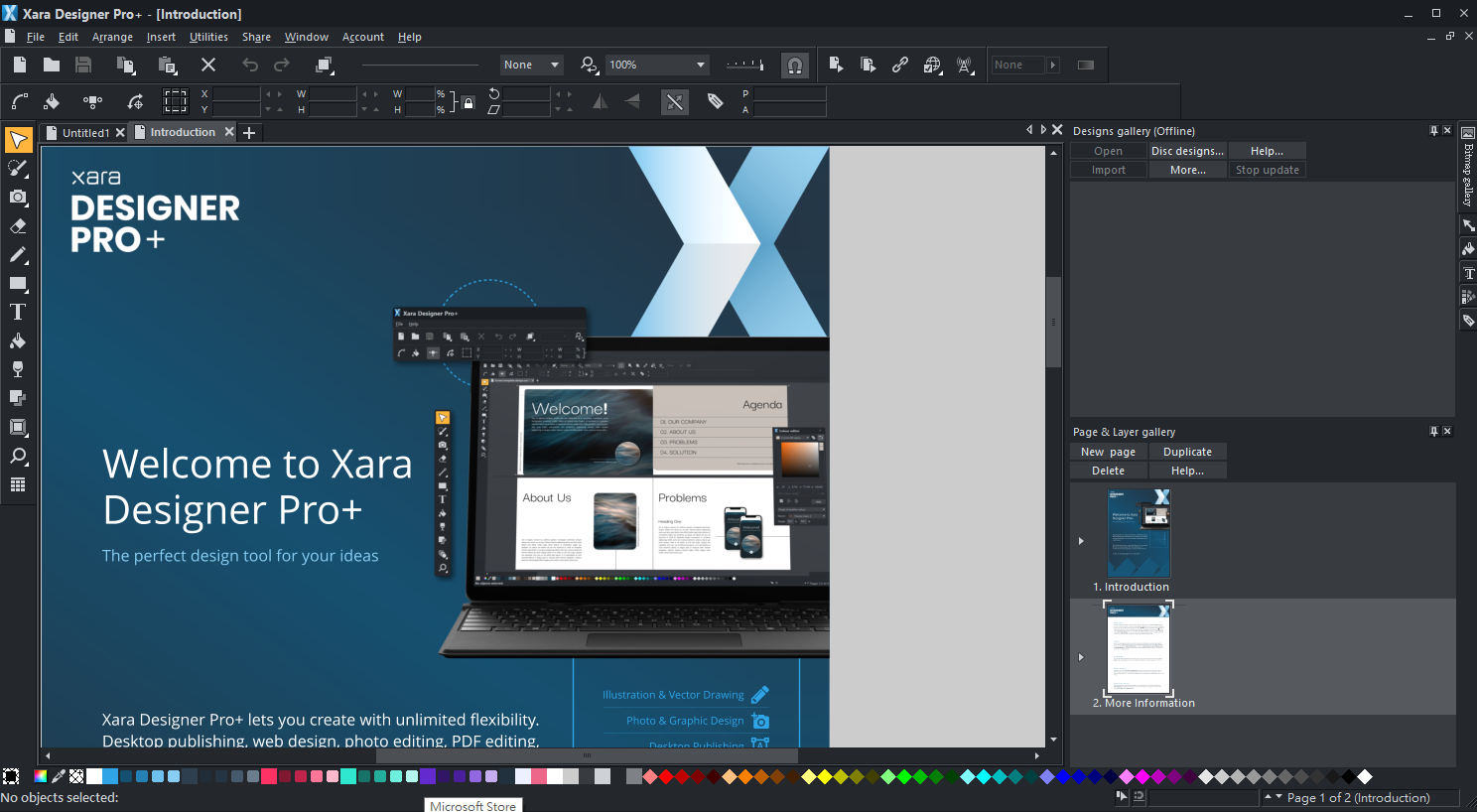Choose the Rectangle tool

point(18,284)
